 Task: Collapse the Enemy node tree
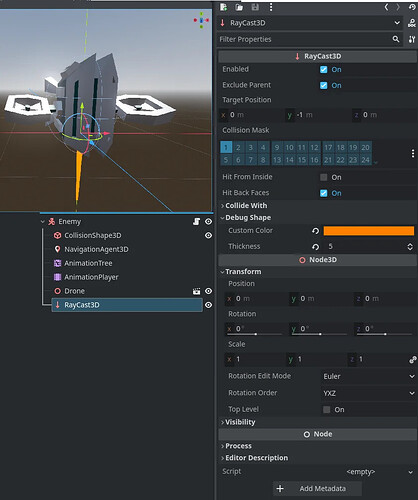[43, 222]
